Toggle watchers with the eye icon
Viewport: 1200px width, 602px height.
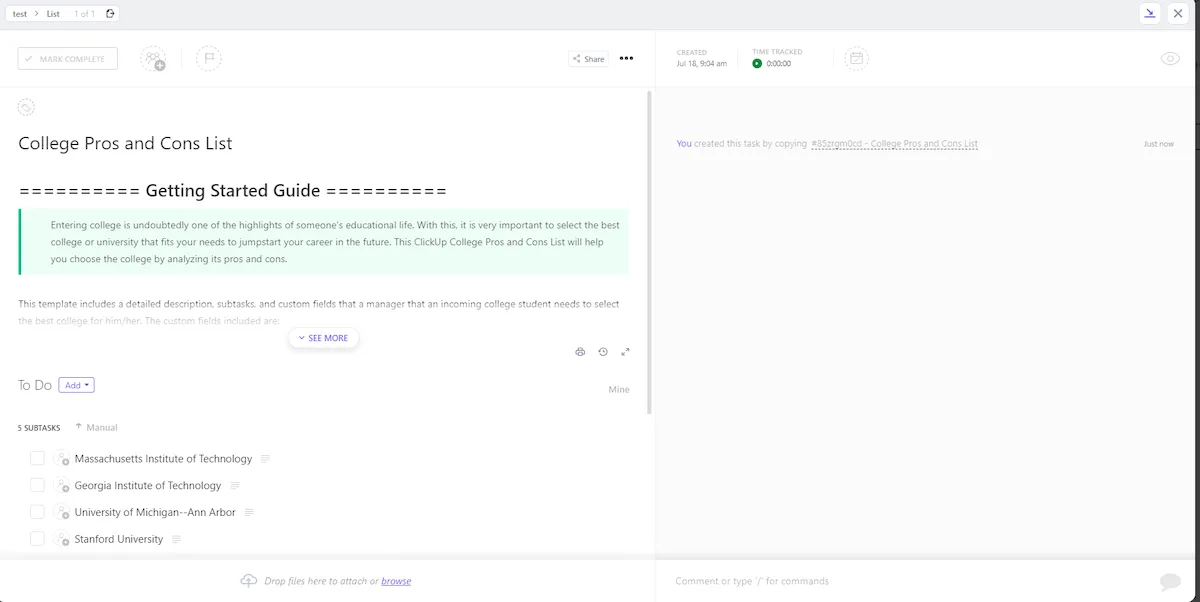(1170, 59)
